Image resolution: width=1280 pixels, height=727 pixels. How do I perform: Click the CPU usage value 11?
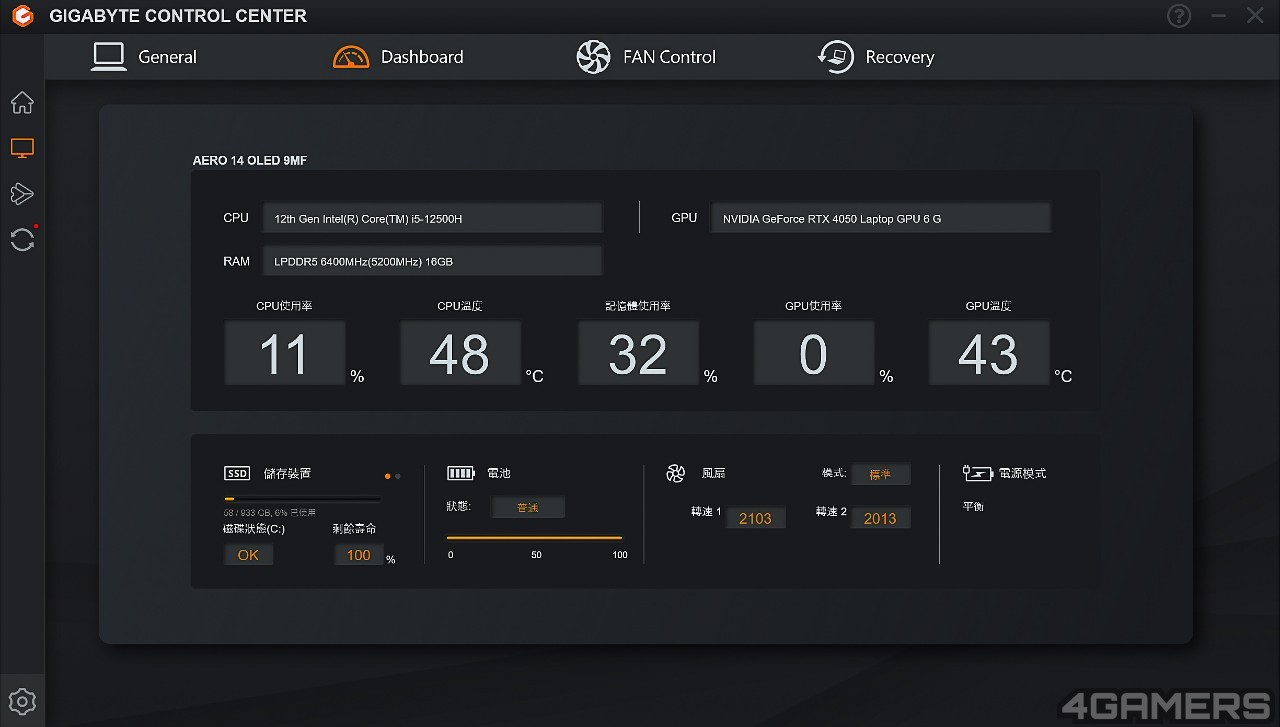click(x=285, y=353)
